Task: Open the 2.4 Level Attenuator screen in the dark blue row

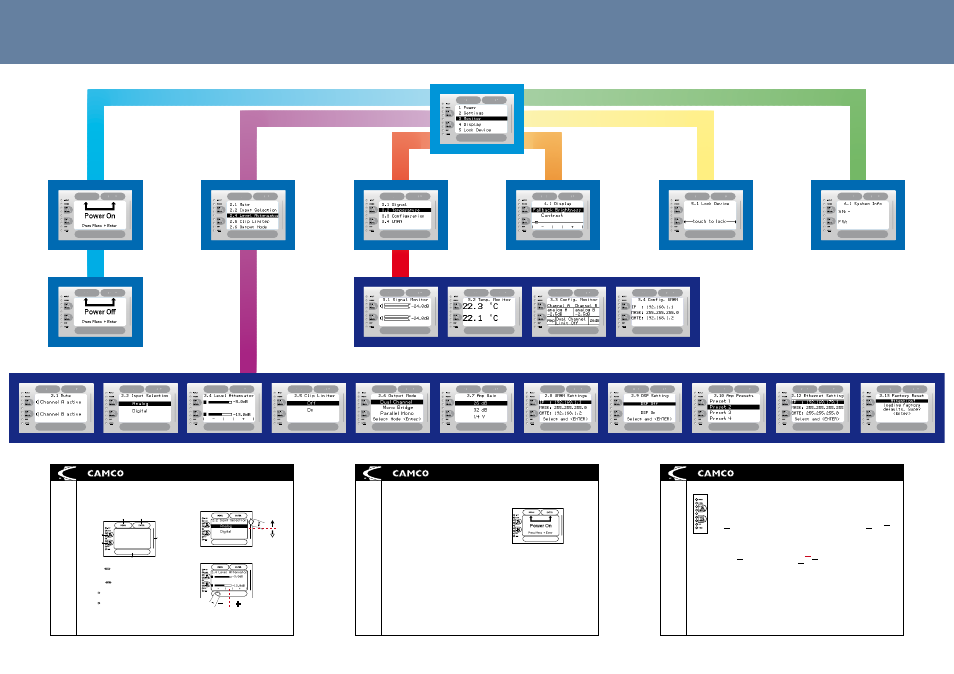Action: point(225,408)
